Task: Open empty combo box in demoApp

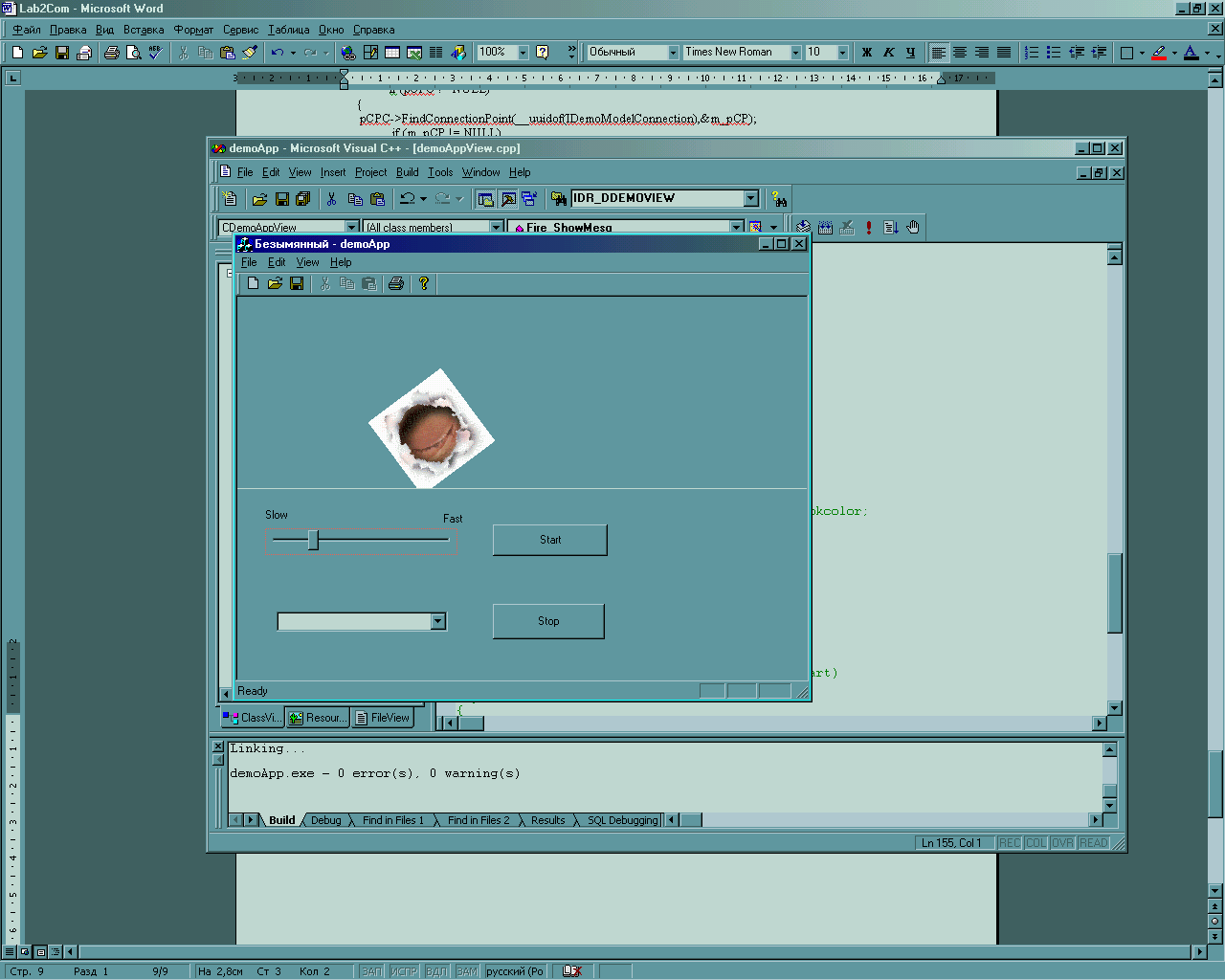Action: 437,622
